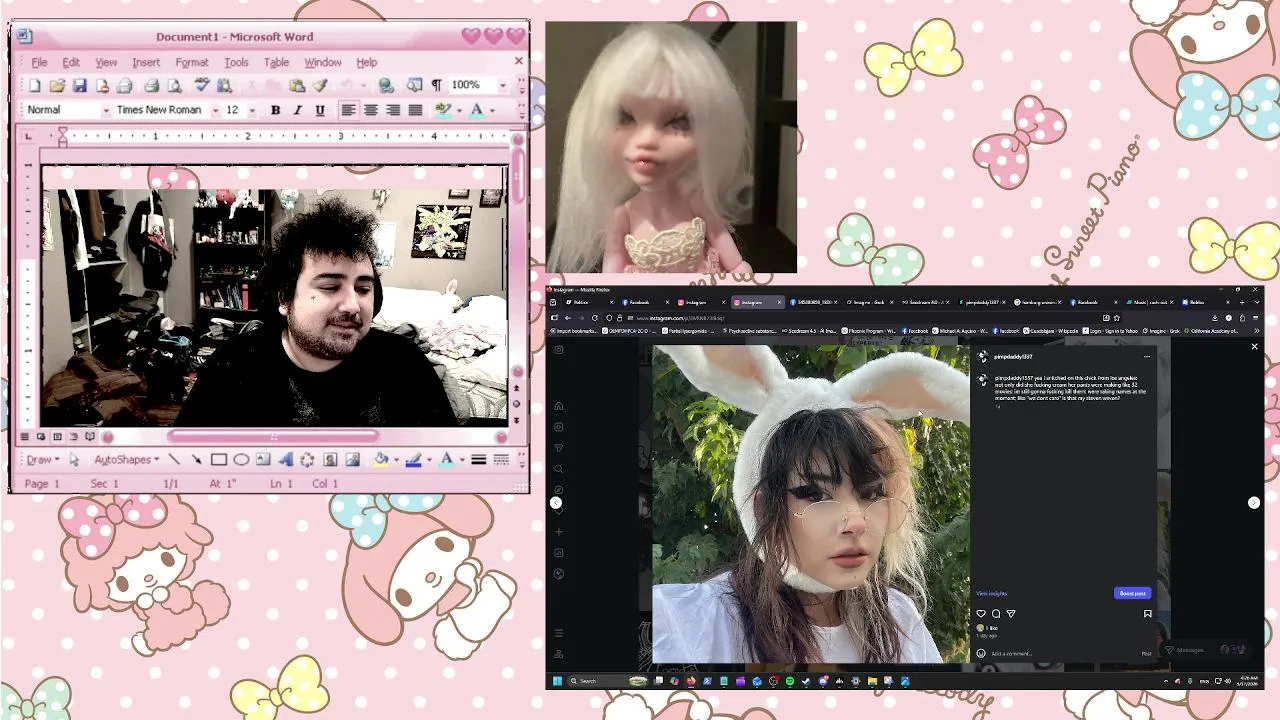This screenshot has height=720, width=1280.
Task: Select the Line drawing tool
Action: tap(174, 460)
